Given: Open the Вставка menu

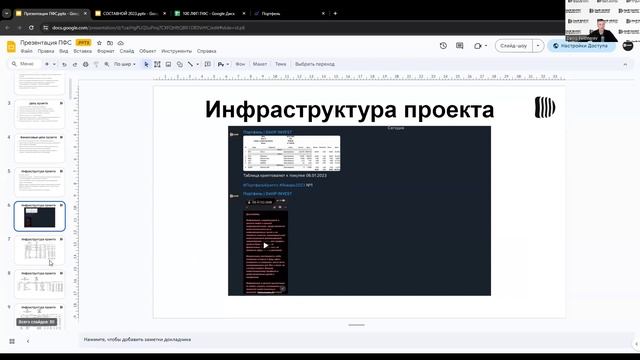Looking at the screenshot, I should [82, 51].
